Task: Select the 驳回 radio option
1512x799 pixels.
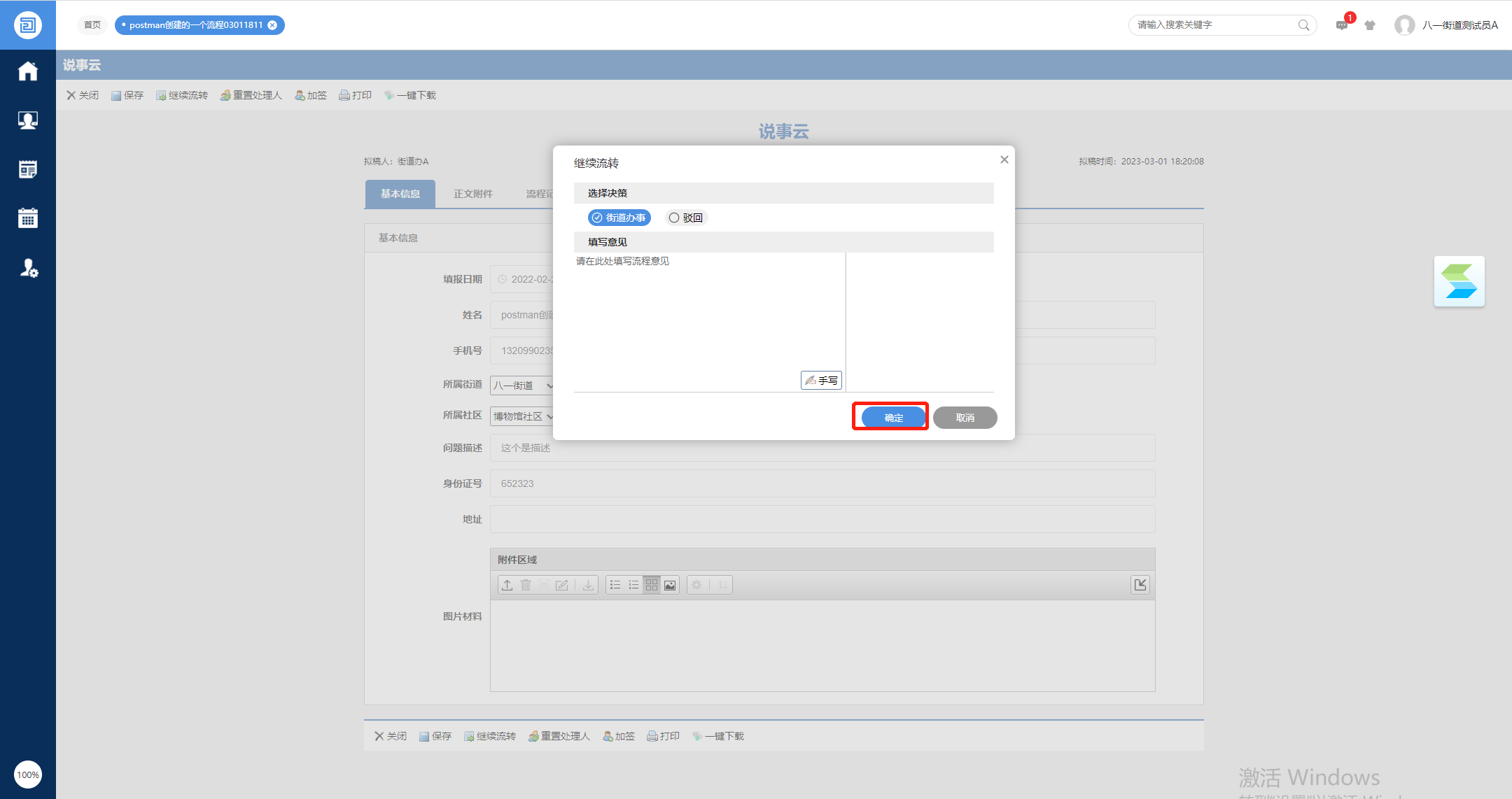Action: 686,218
